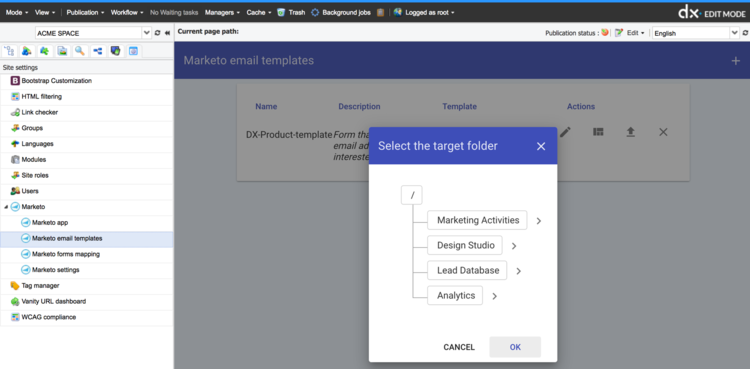This screenshot has height=369, width=750.
Task: Open the Publication menu
Action: click(x=85, y=12)
